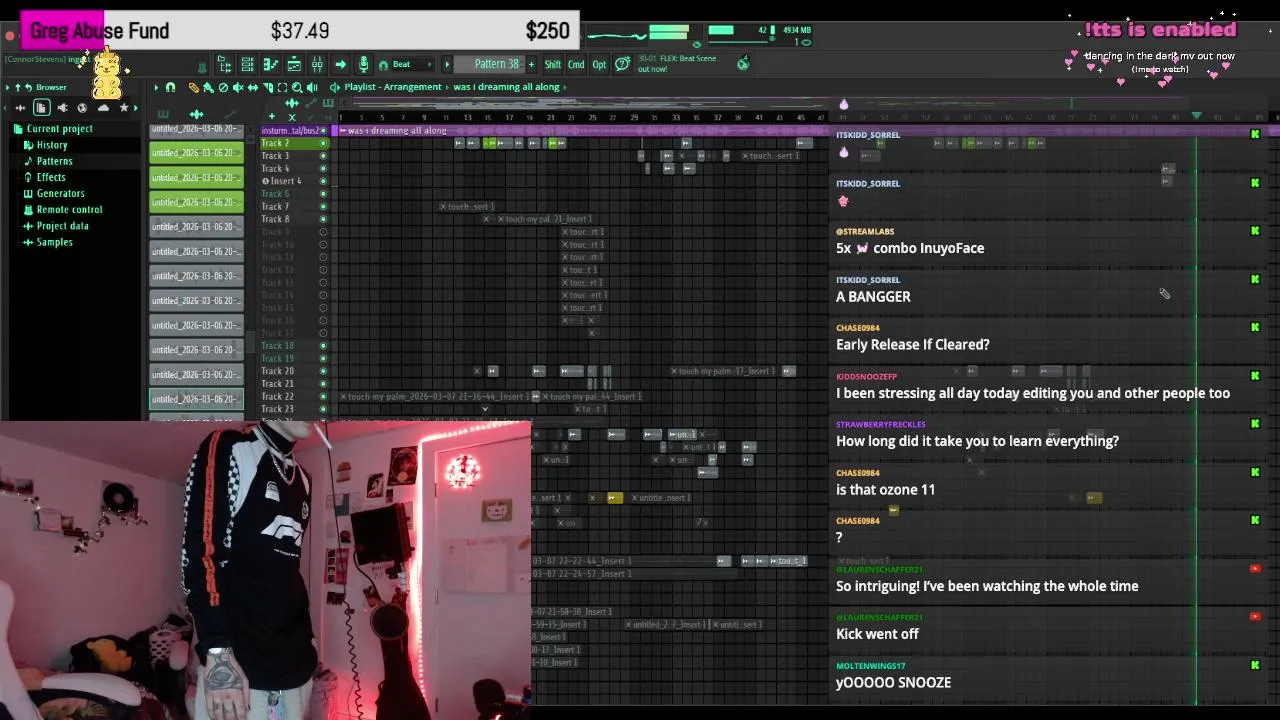
Task: Select the Select tool in playlist
Action: 282,87
